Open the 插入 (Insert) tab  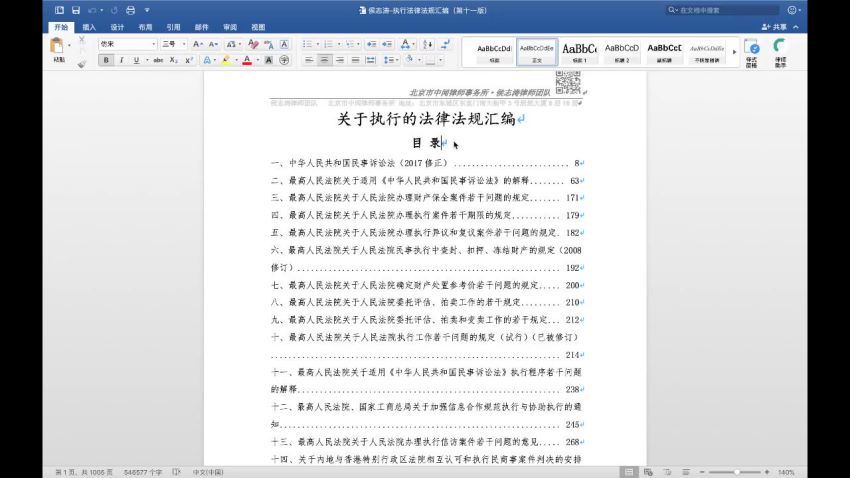tap(89, 27)
